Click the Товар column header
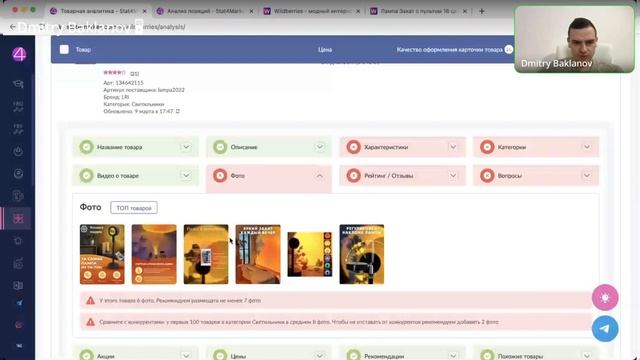 click(83, 49)
